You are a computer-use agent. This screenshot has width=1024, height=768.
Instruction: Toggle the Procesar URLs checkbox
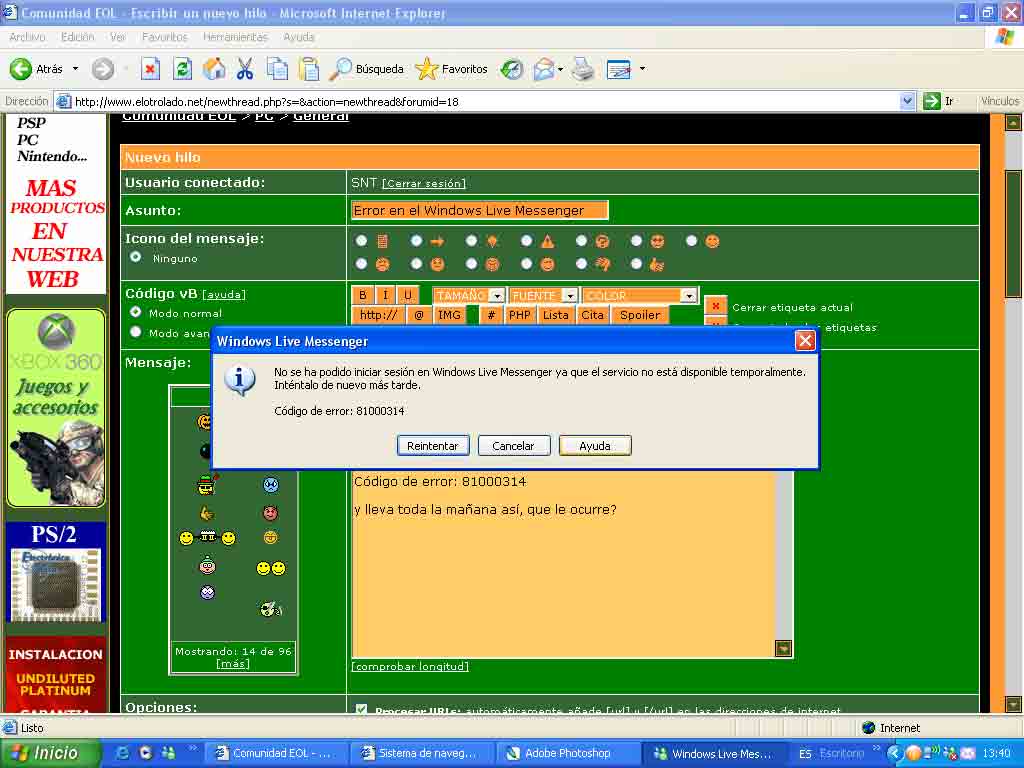point(361,709)
